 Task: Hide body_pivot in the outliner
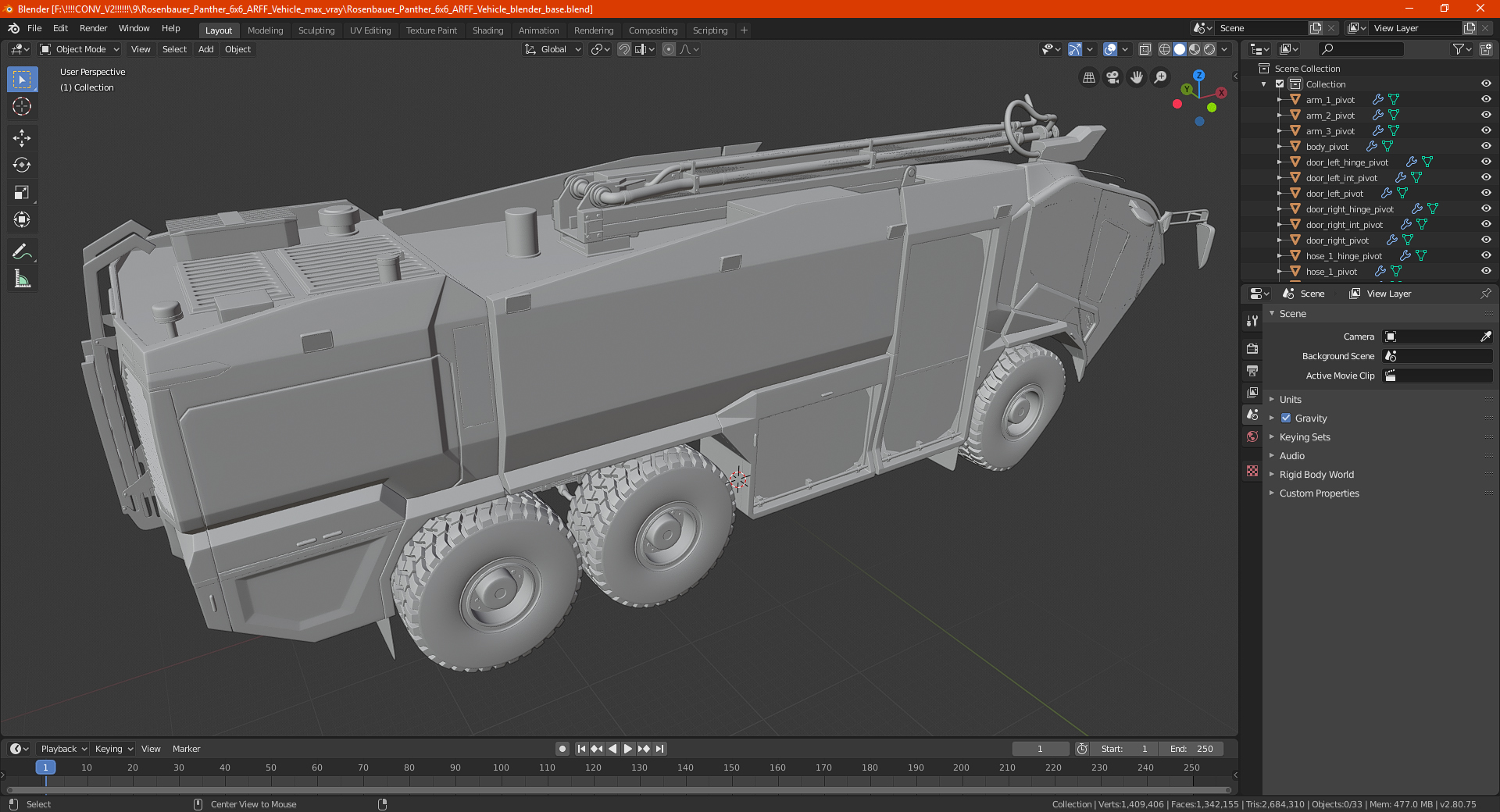(x=1486, y=147)
